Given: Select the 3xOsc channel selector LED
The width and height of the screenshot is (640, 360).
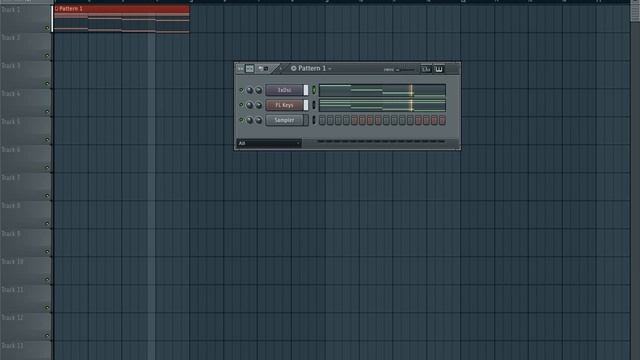Looking at the screenshot, I should (314, 90).
